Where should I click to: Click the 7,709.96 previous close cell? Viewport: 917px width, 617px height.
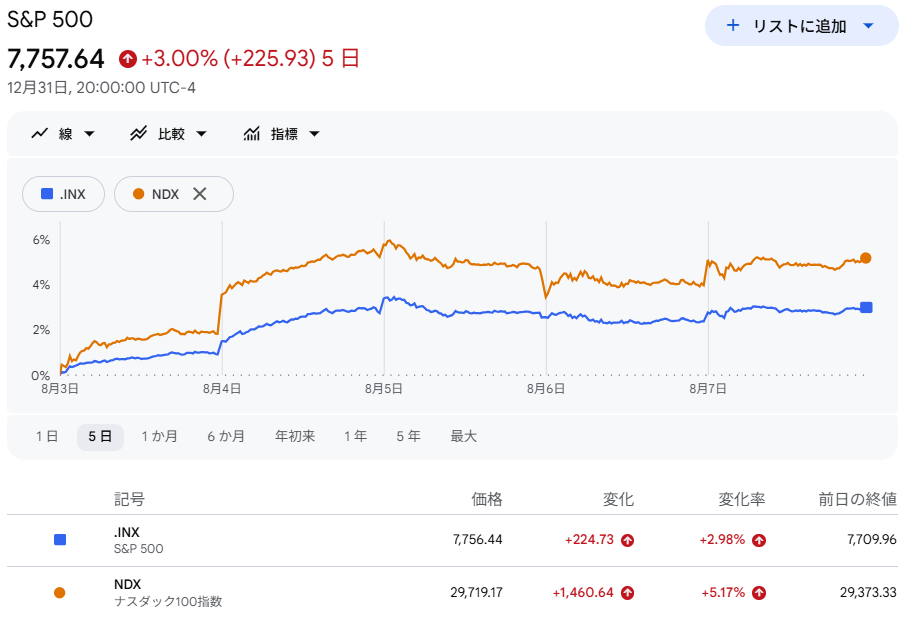871,539
